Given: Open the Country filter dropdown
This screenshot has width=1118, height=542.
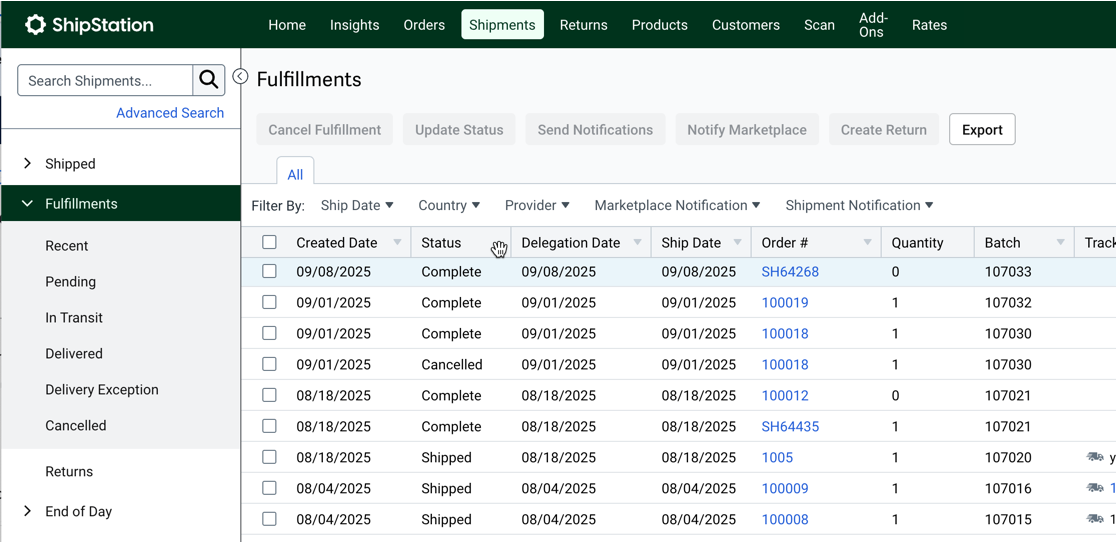Looking at the screenshot, I should (x=449, y=205).
